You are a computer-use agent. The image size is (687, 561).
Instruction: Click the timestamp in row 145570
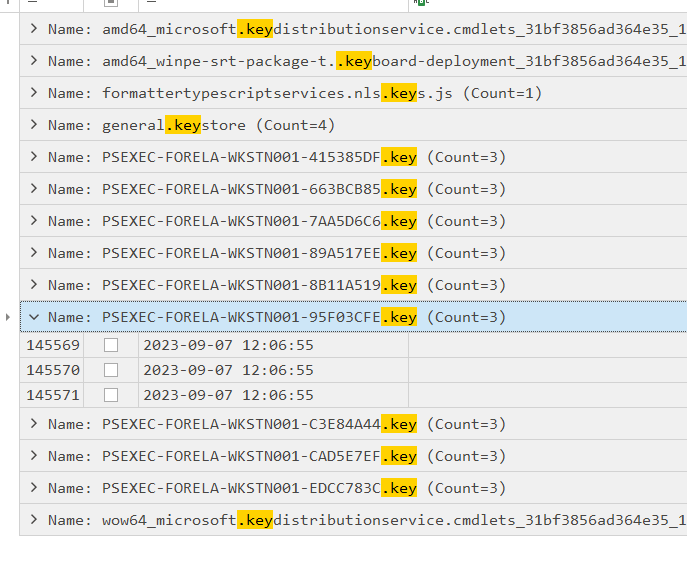tap(228, 370)
